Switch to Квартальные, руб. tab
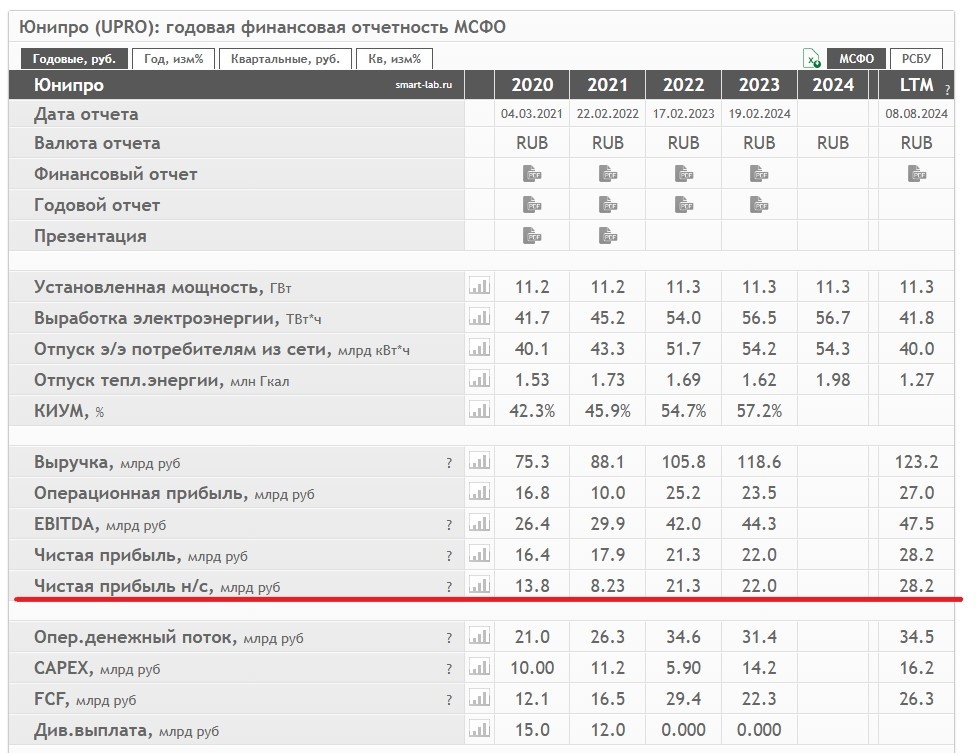 285,59
